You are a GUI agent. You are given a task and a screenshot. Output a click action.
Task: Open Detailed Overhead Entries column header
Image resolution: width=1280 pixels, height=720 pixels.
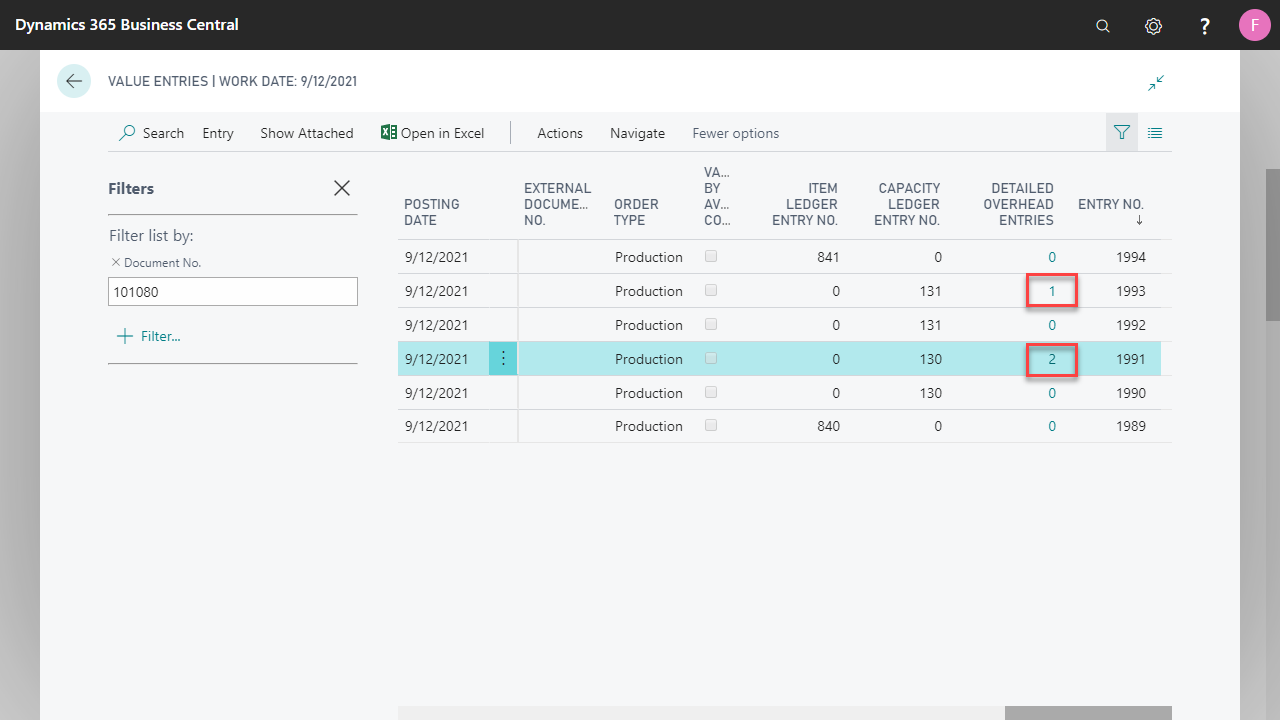[x=1019, y=204]
